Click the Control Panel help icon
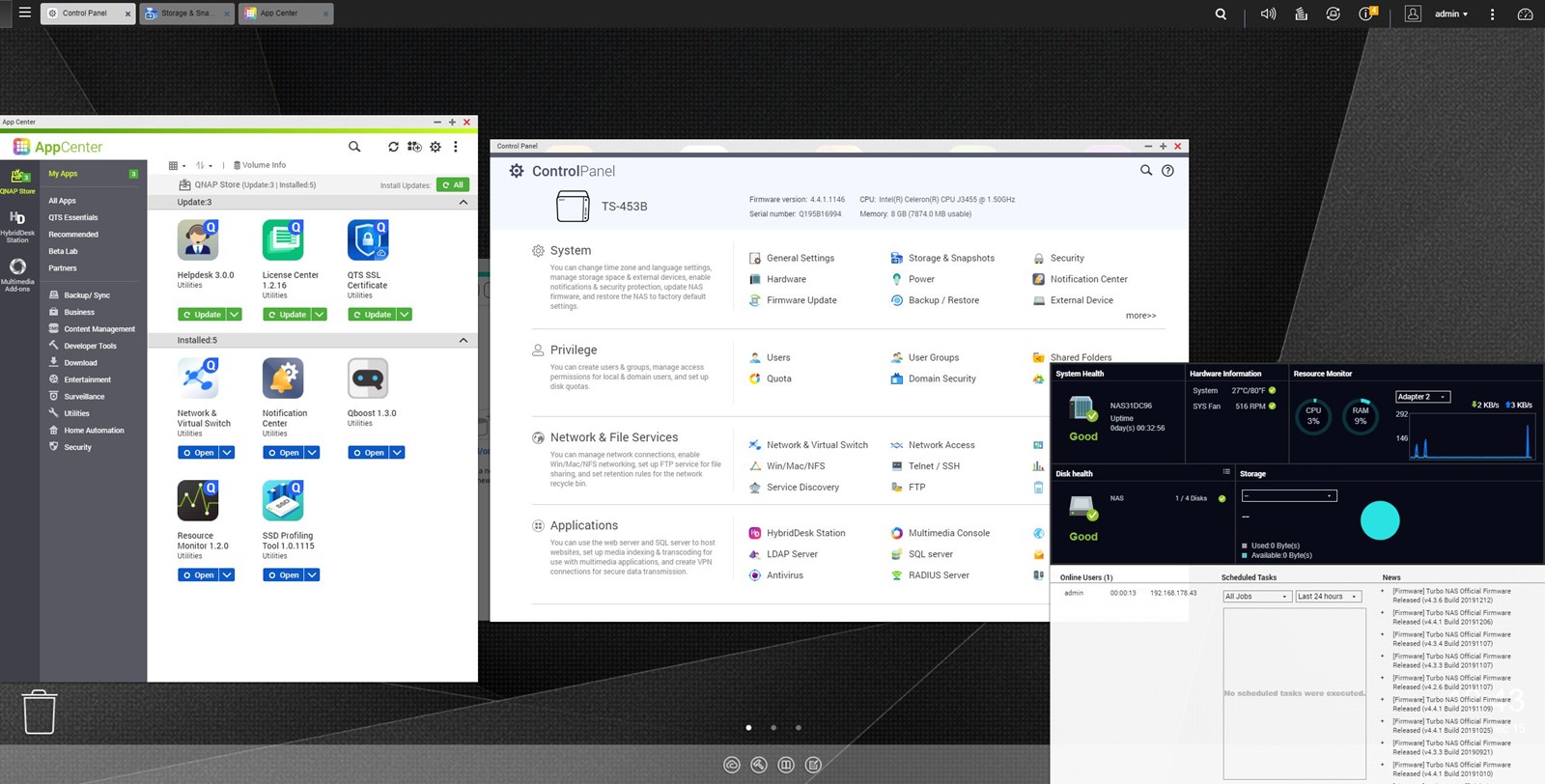Viewport: 1545px width, 784px height. tap(1167, 171)
